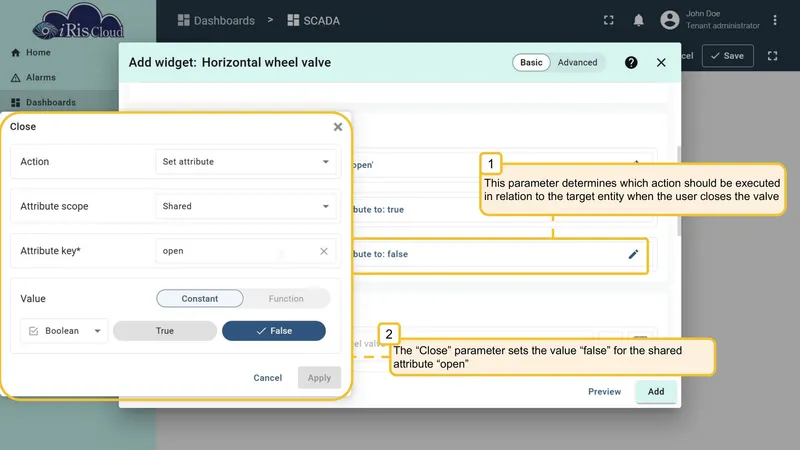
Task: Select the False boolean value
Action: coord(274,331)
